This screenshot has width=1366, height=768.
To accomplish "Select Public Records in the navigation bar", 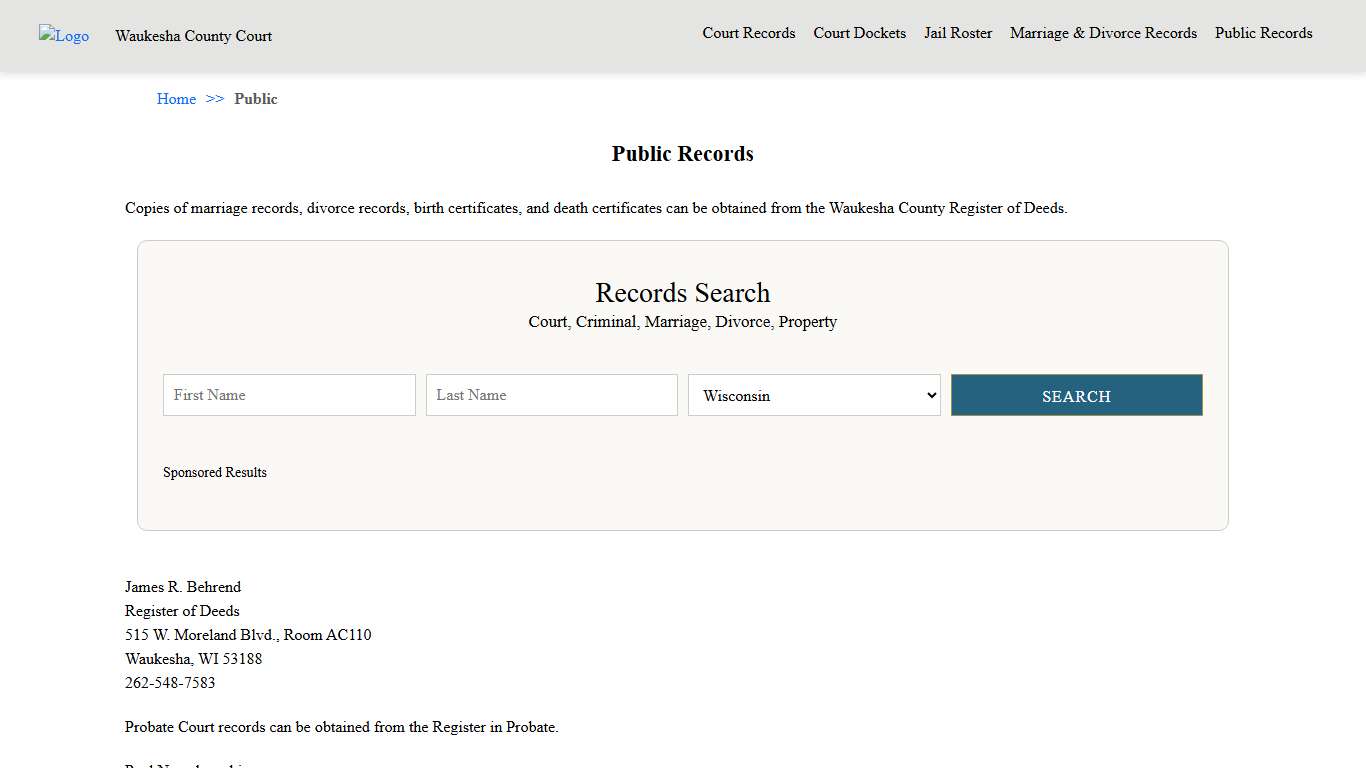I will tap(1263, 33).
